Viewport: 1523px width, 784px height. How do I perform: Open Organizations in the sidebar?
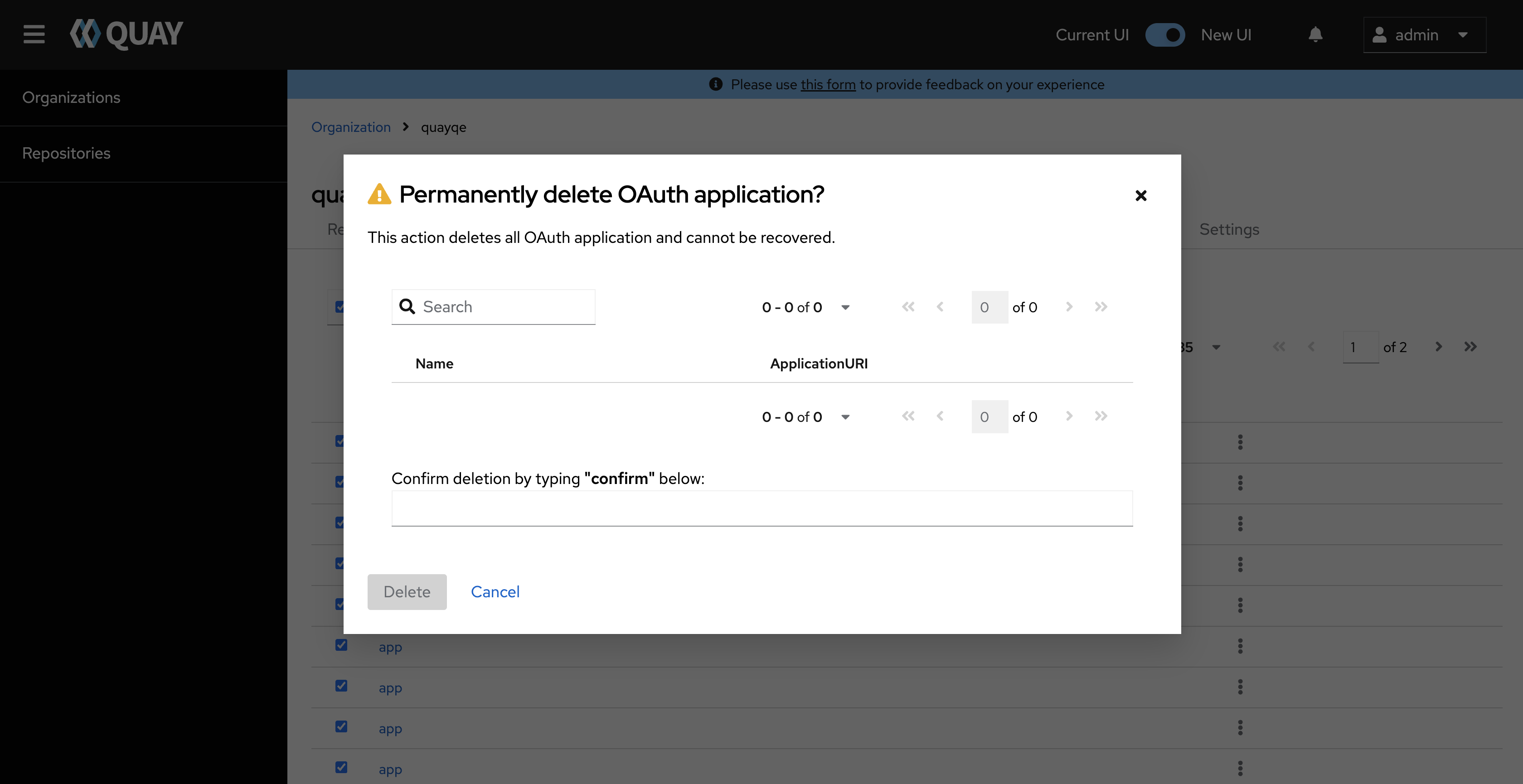click(71, 97)
